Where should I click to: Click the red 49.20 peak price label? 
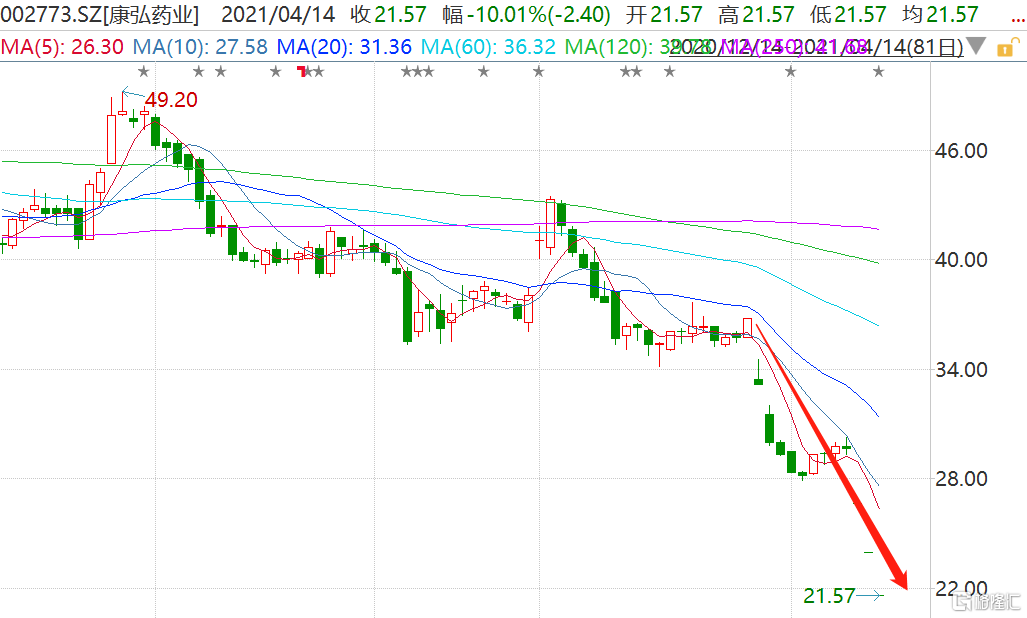coord(171,100)
